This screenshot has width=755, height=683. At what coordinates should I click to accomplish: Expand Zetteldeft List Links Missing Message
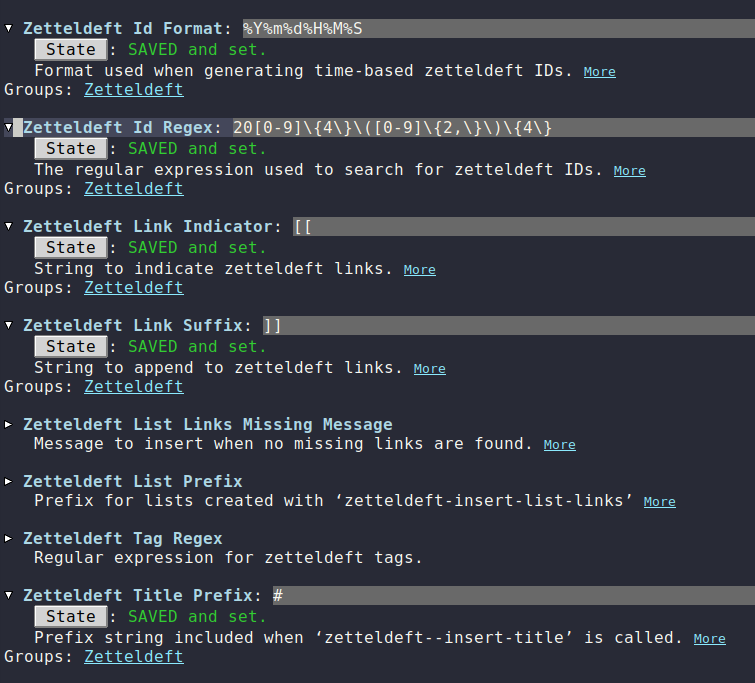9,425
